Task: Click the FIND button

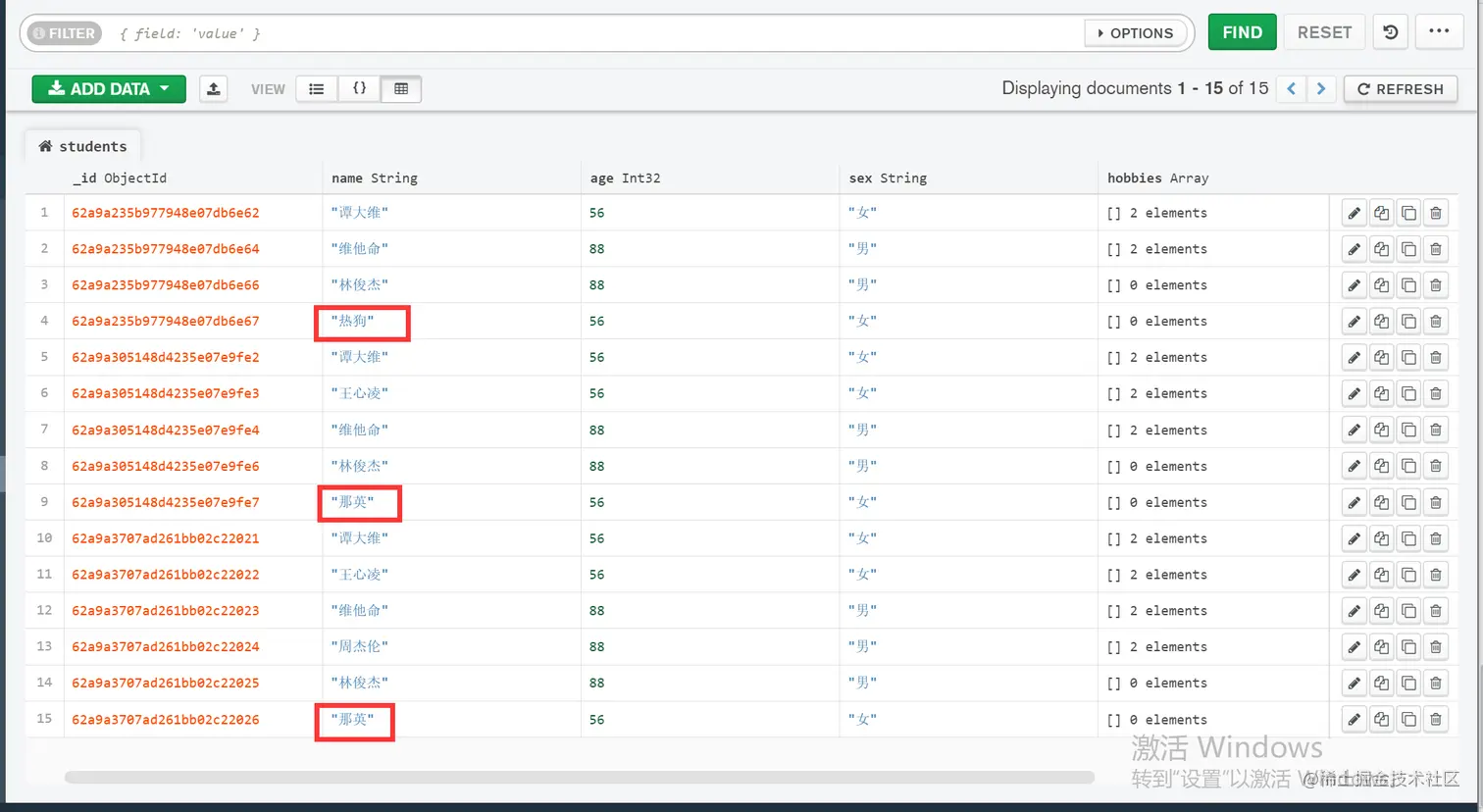Action: [x=1243, y=32]
